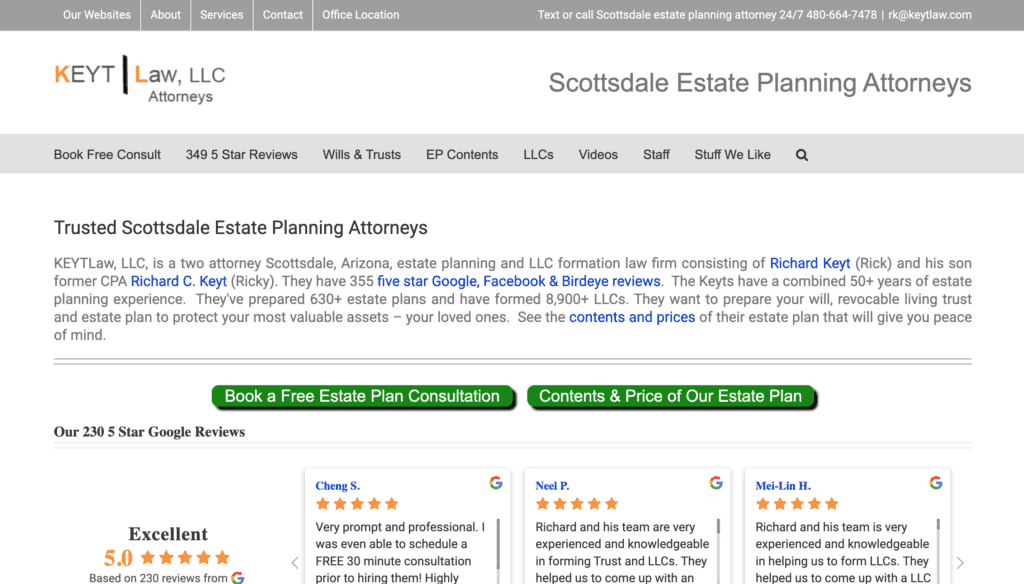Click Google icon on Neel P. review
The image size is (1024, 584).
coord(716,483)
